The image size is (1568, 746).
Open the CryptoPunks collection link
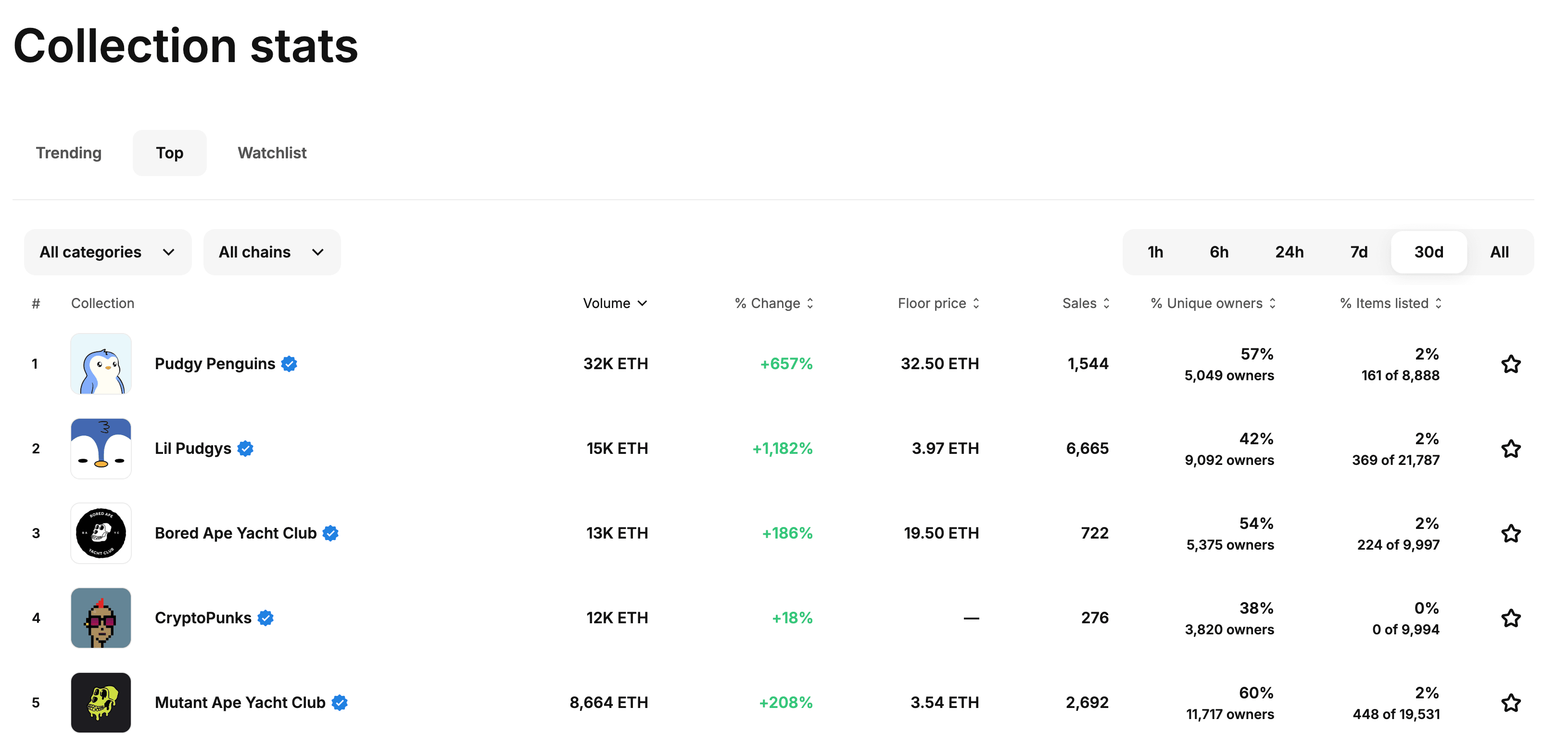(202, 617)
